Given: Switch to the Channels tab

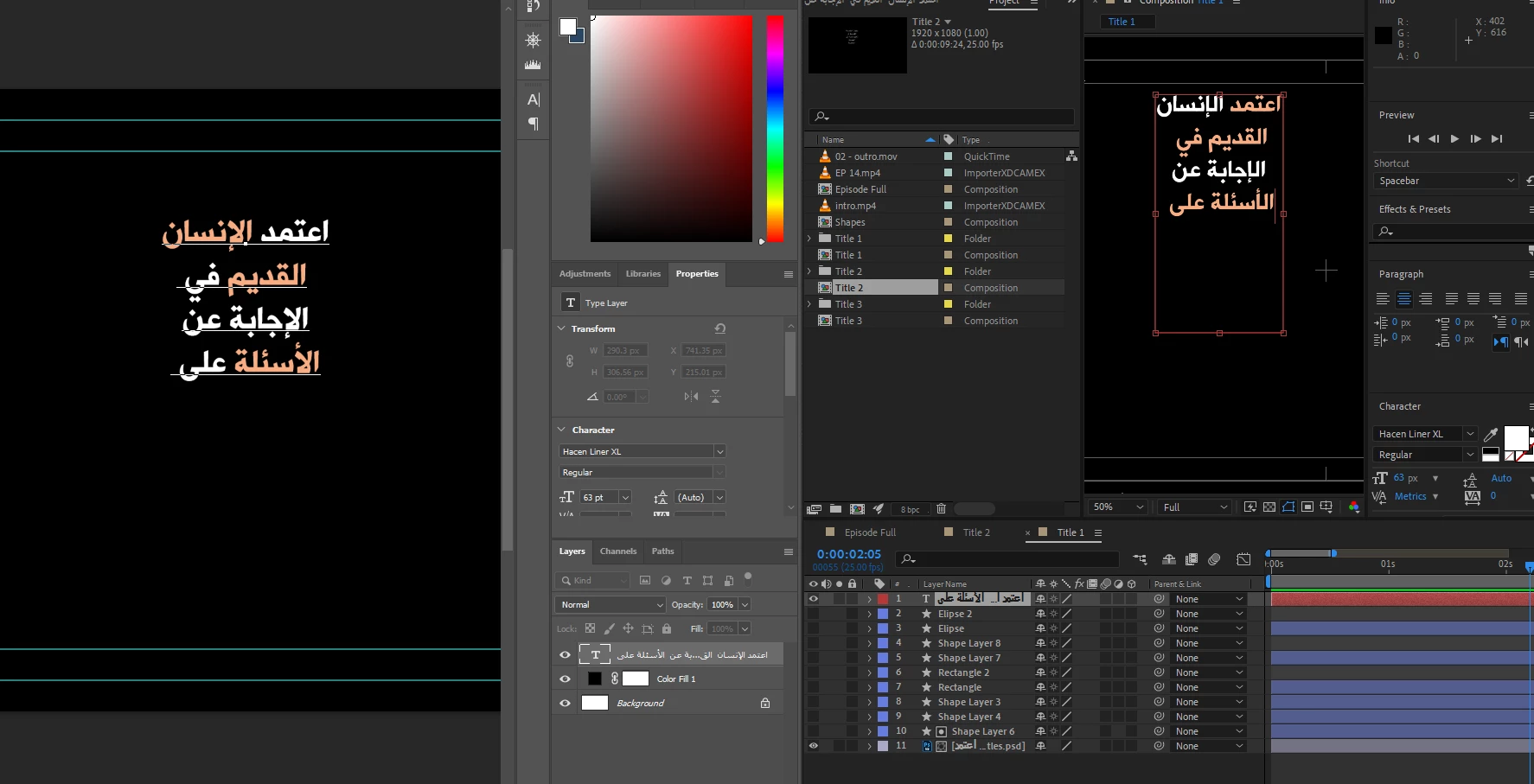Looking at the screenshot, I should pyautogui.click(x=618, y=551).
